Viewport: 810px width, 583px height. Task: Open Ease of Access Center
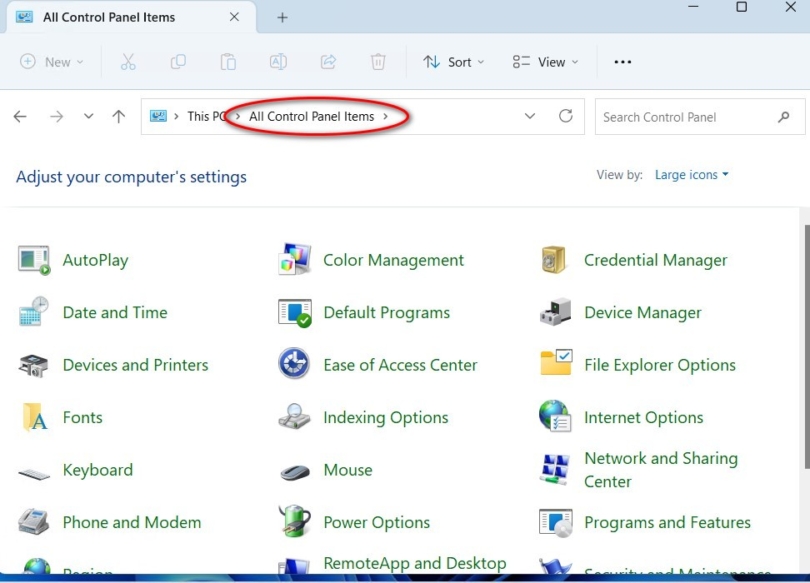399,365
